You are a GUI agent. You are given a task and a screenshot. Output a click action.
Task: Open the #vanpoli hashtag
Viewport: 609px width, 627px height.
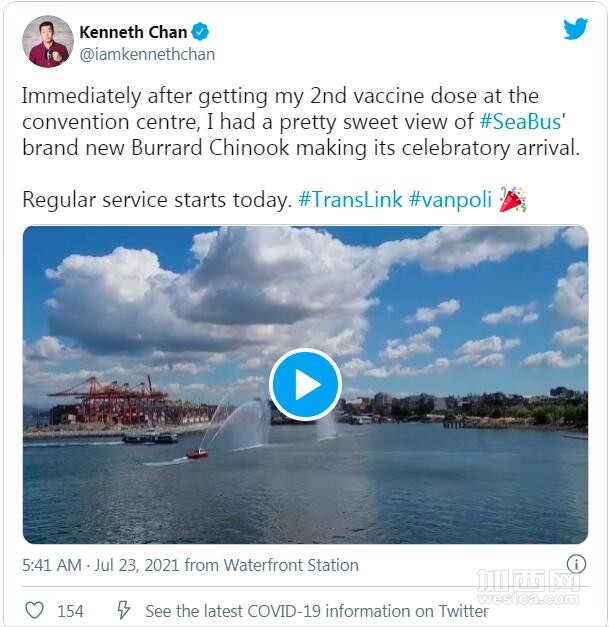click(450, 200)
